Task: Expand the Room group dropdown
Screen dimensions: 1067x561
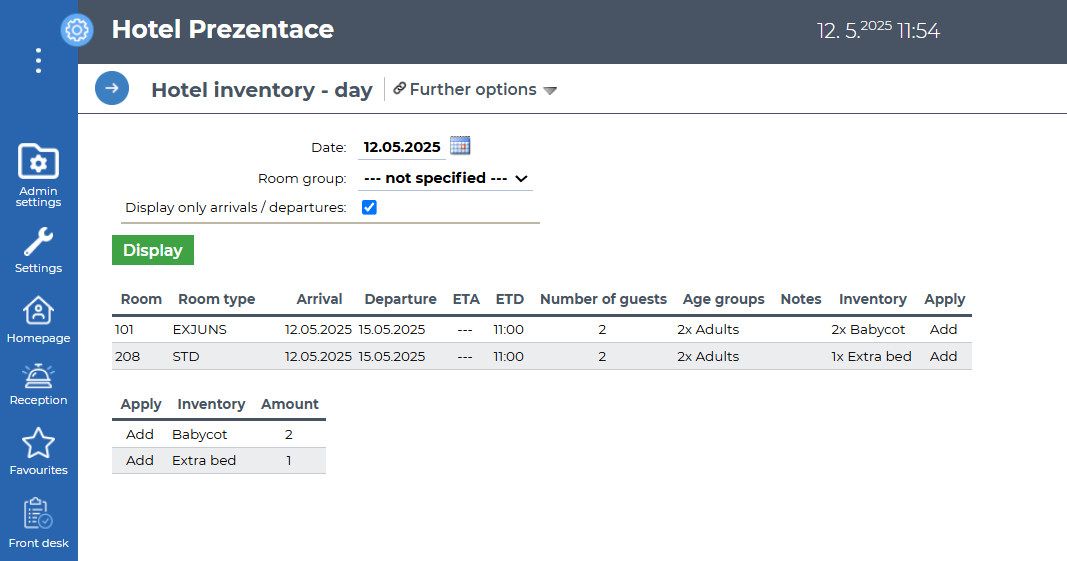Action: pos(445,178)
